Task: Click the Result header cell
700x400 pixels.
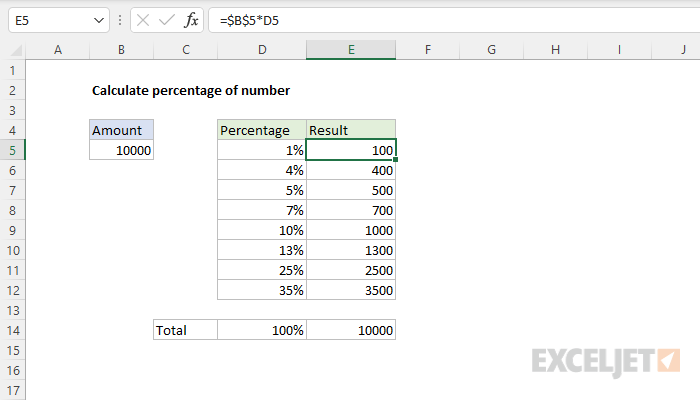Action: point(351,130)
